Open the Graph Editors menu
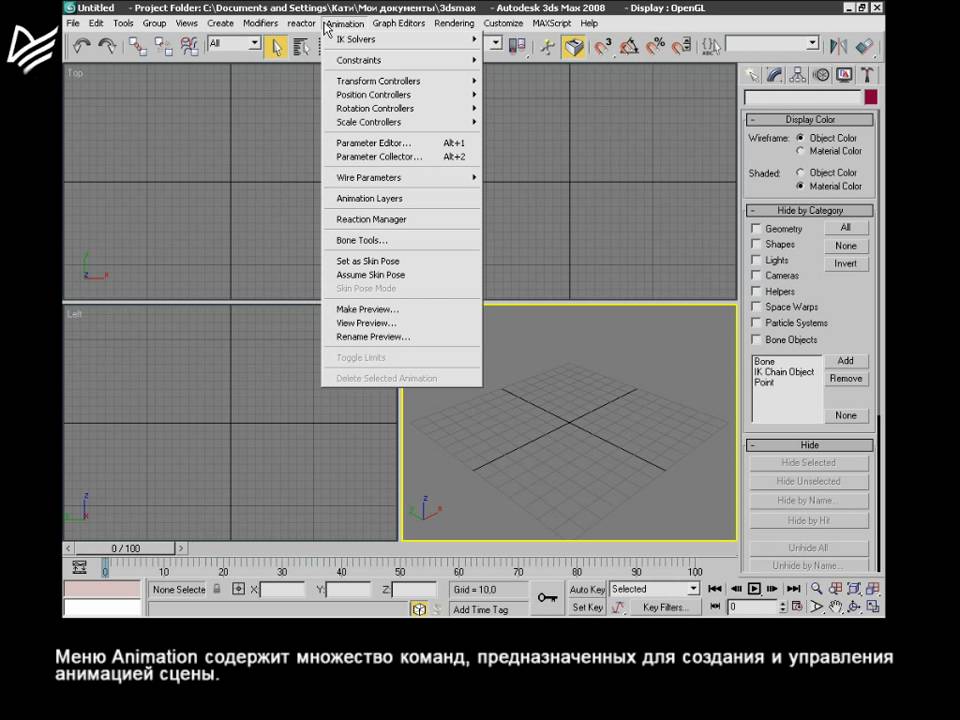 (x=399, y=23)
